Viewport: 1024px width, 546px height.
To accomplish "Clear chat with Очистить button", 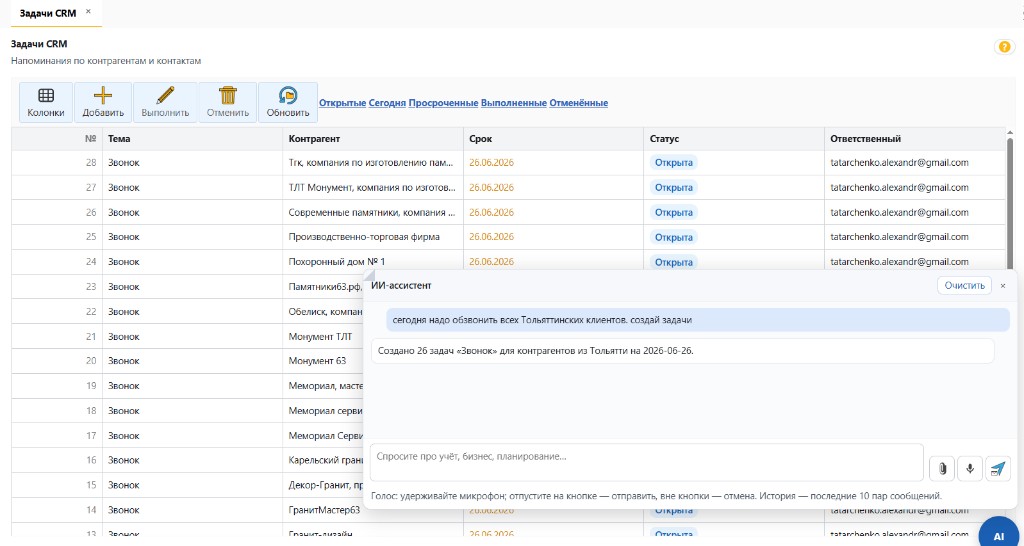I will tap(964, 285).
